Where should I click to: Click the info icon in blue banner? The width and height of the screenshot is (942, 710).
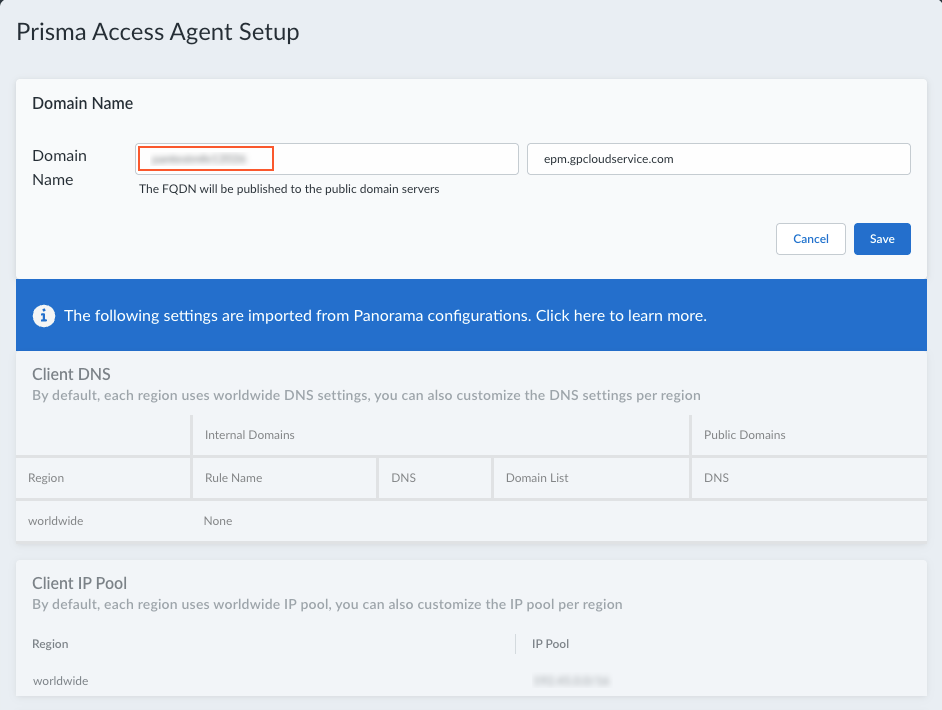pyautogui.click(x=43, y=316)
